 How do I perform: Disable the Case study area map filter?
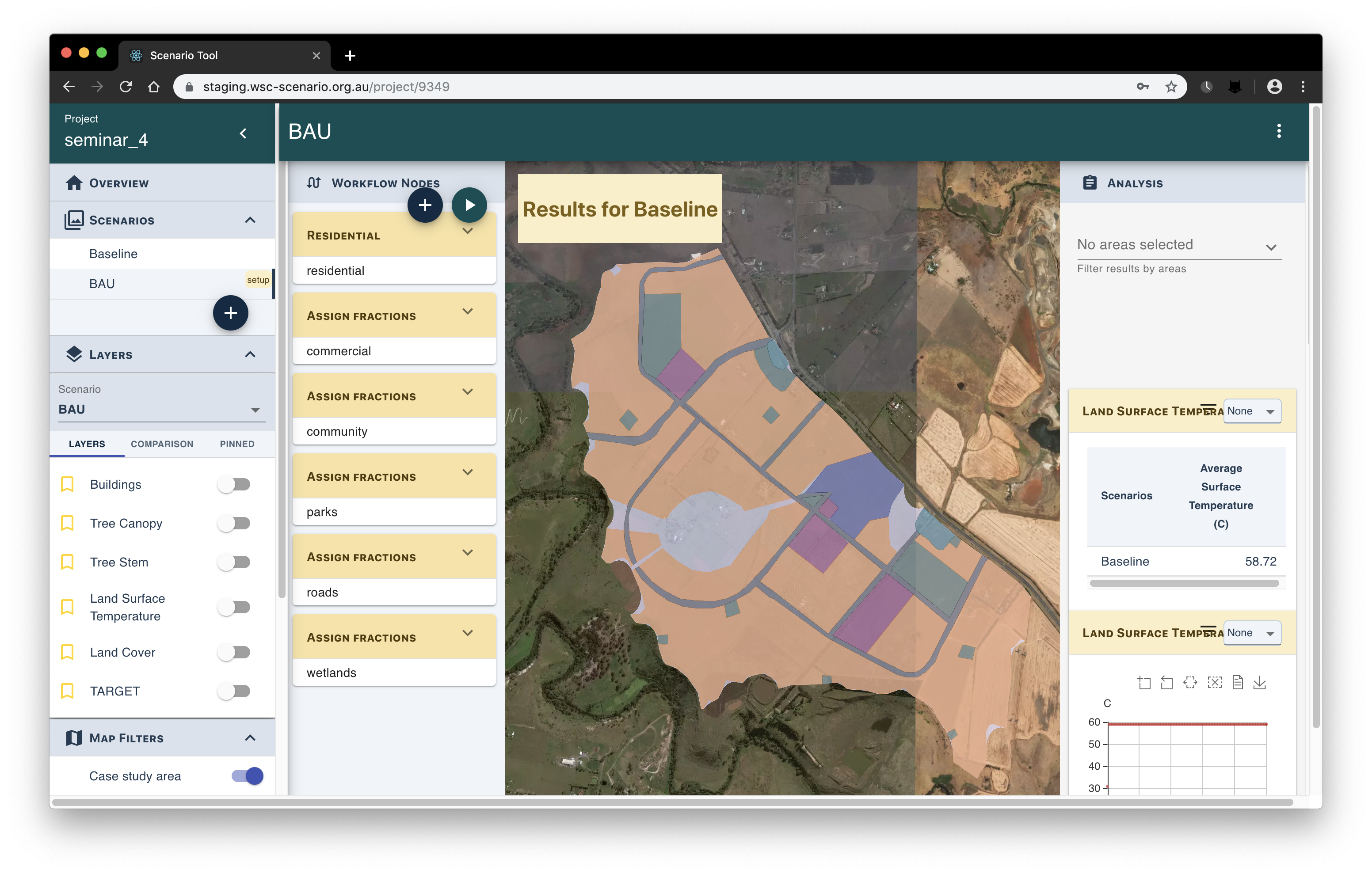tap(248, 775)
